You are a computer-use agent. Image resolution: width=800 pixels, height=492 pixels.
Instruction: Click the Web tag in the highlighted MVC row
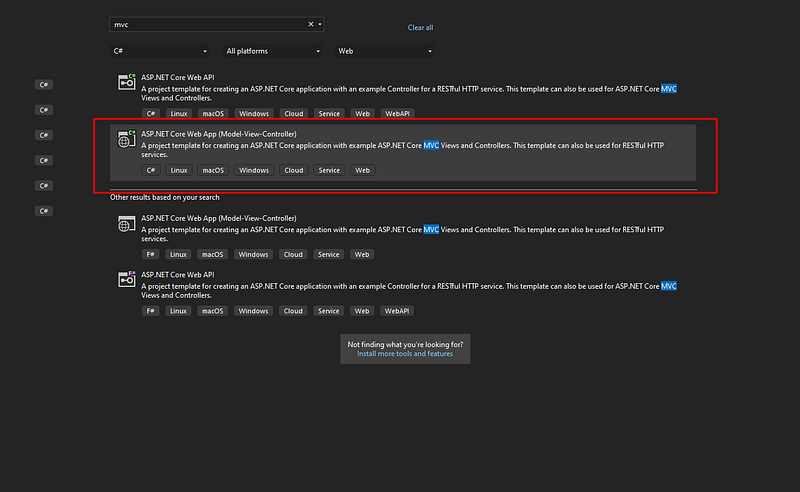tap(363, 170)
